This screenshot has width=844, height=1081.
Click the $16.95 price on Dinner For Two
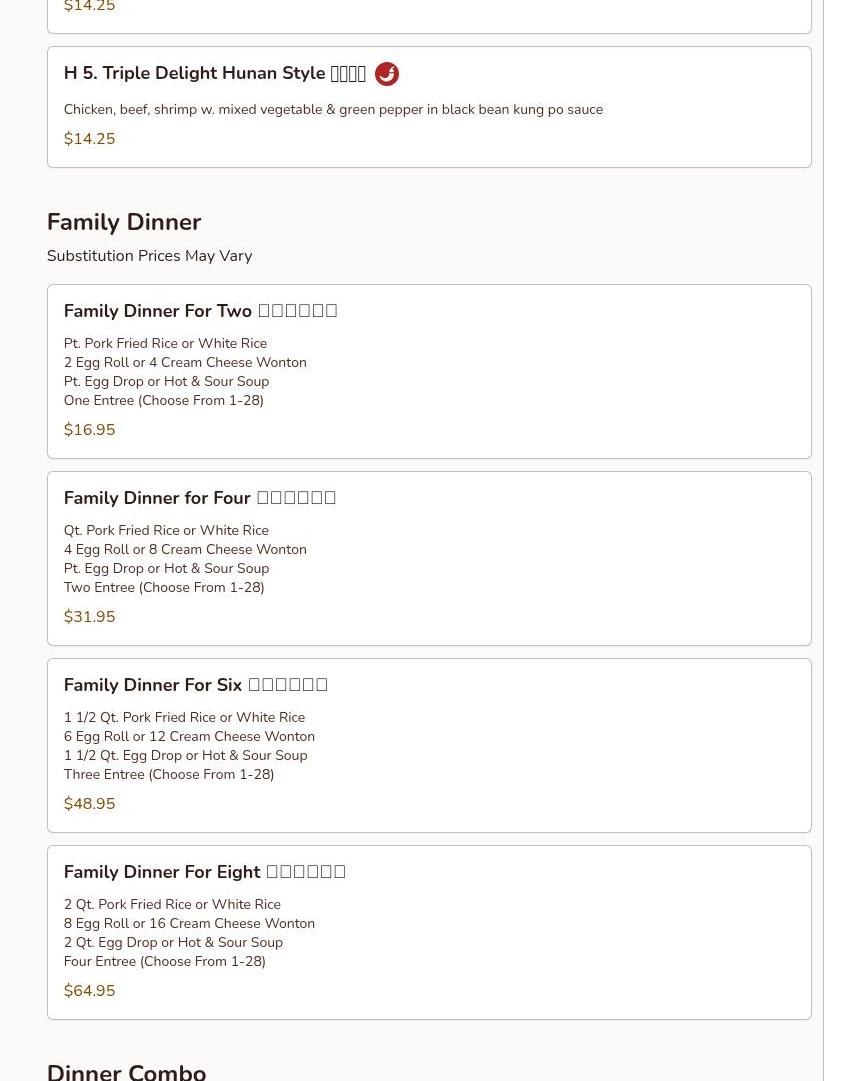(x=90, y=430)
